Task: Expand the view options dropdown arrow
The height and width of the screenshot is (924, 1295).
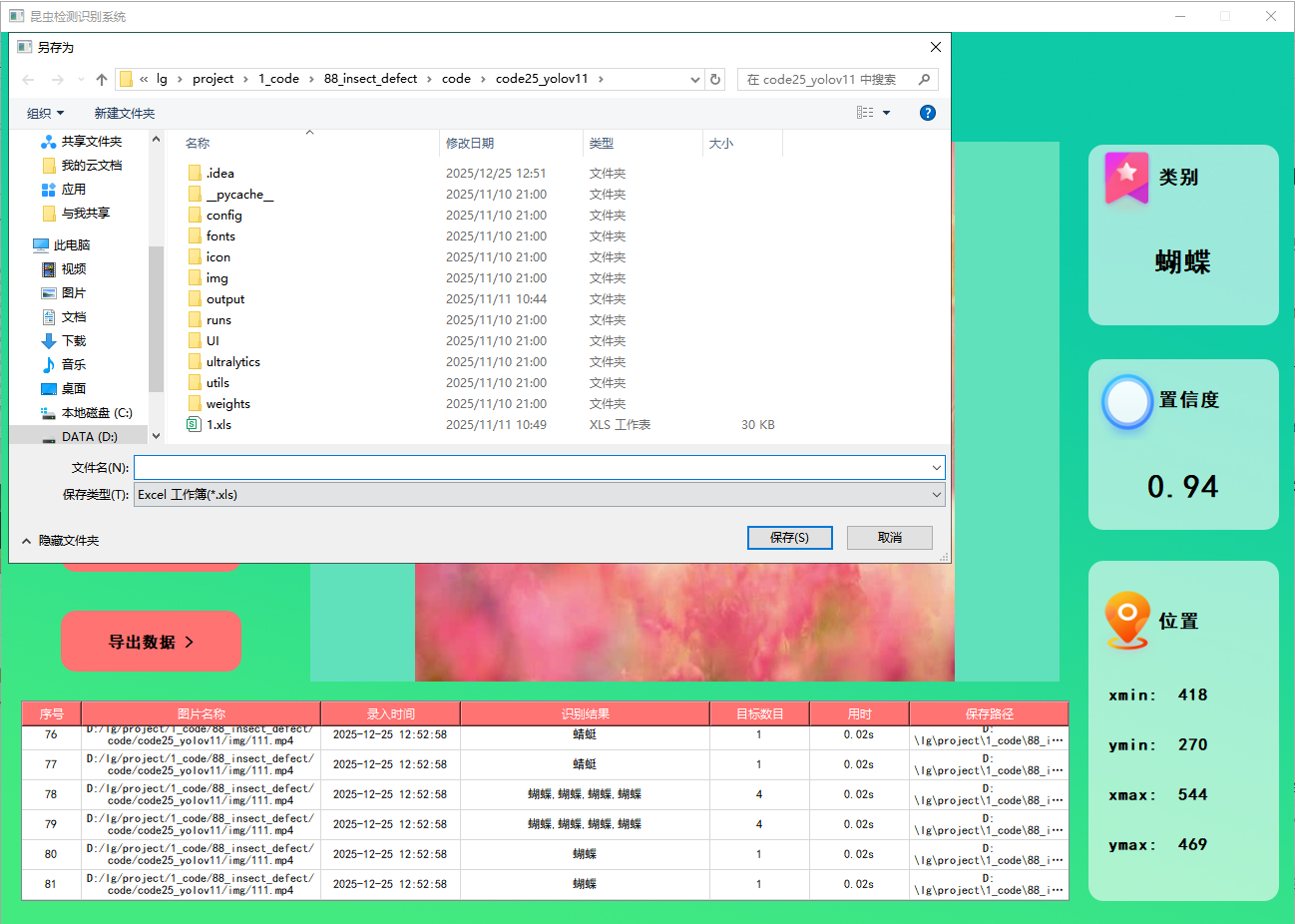Action: (x=886, y=113)
